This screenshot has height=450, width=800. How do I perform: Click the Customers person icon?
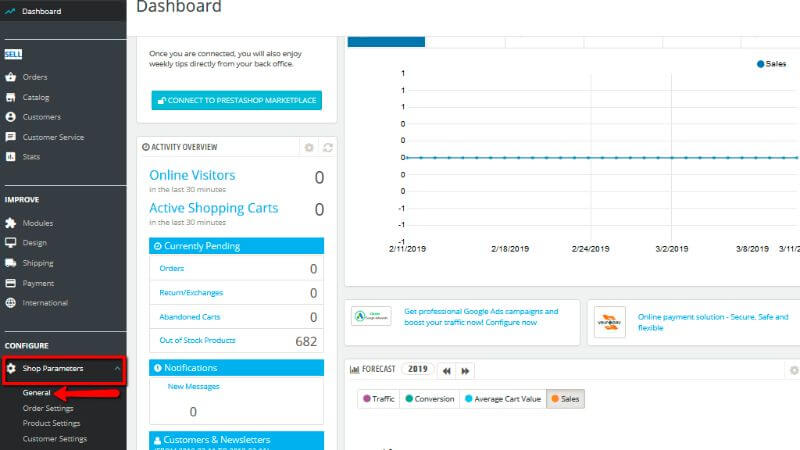(x=11, y=117)
